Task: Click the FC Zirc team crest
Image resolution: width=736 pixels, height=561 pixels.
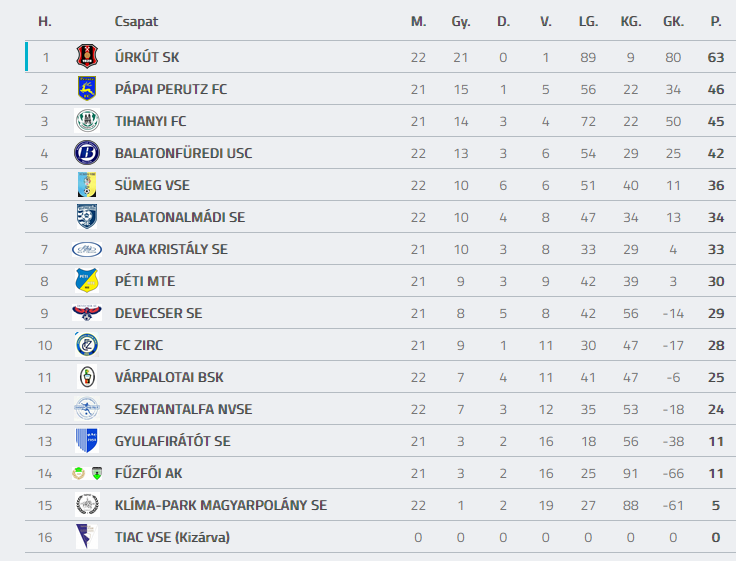Action: click(x=87, y=345)
